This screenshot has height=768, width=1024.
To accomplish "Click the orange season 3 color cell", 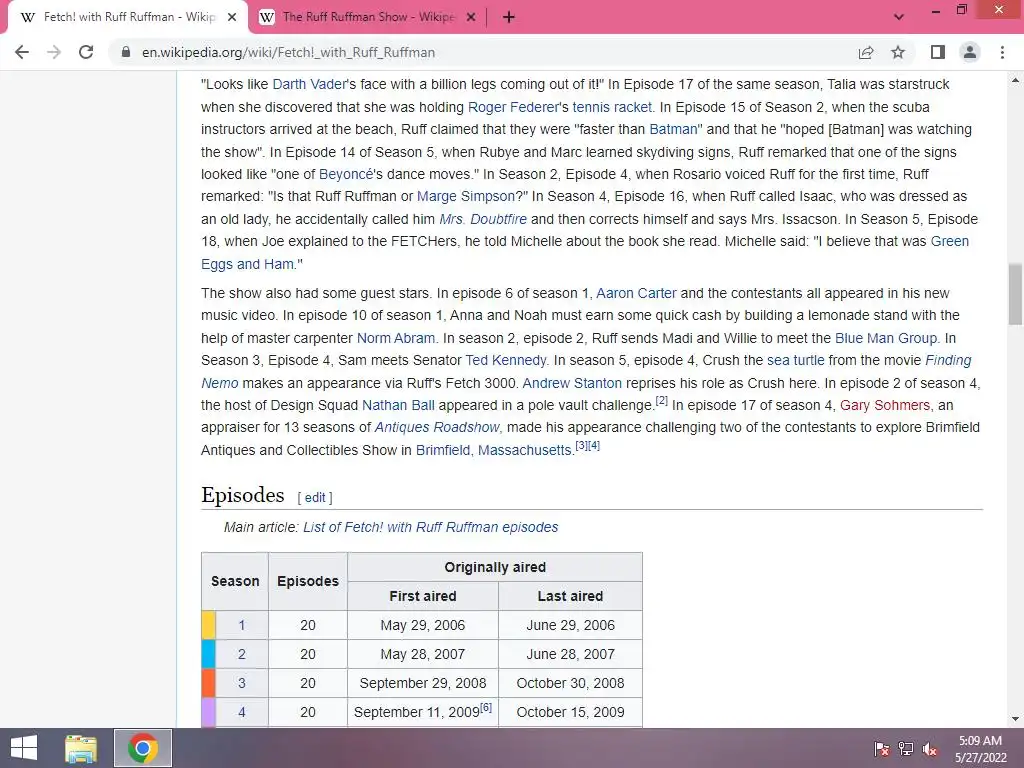I will pyautogui.click(x=208, y=682).
